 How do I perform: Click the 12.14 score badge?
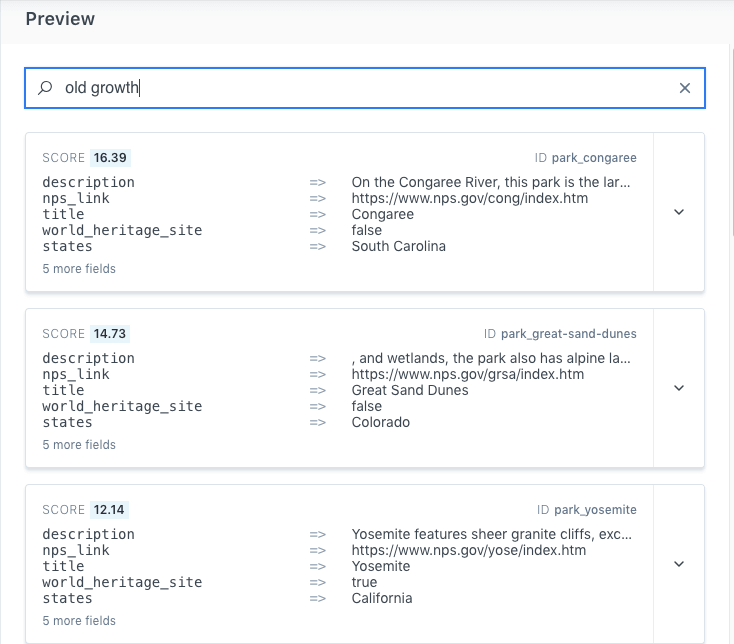pyautogui.click(x=110, y=510)
